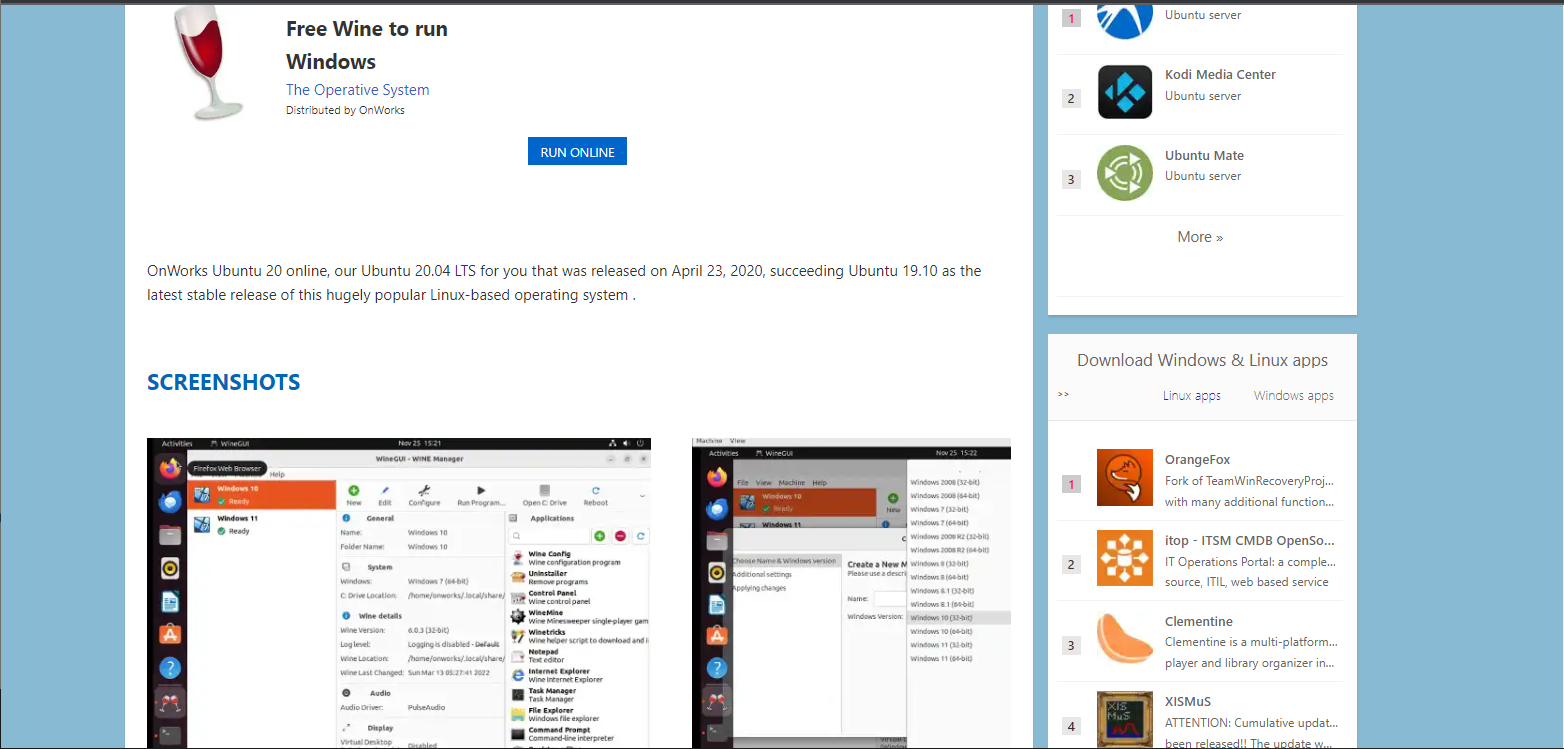Viewport: 1564px width, 749px height.
Task: Click the OrangeFox fox icon
Action: tap(1125, 477)
